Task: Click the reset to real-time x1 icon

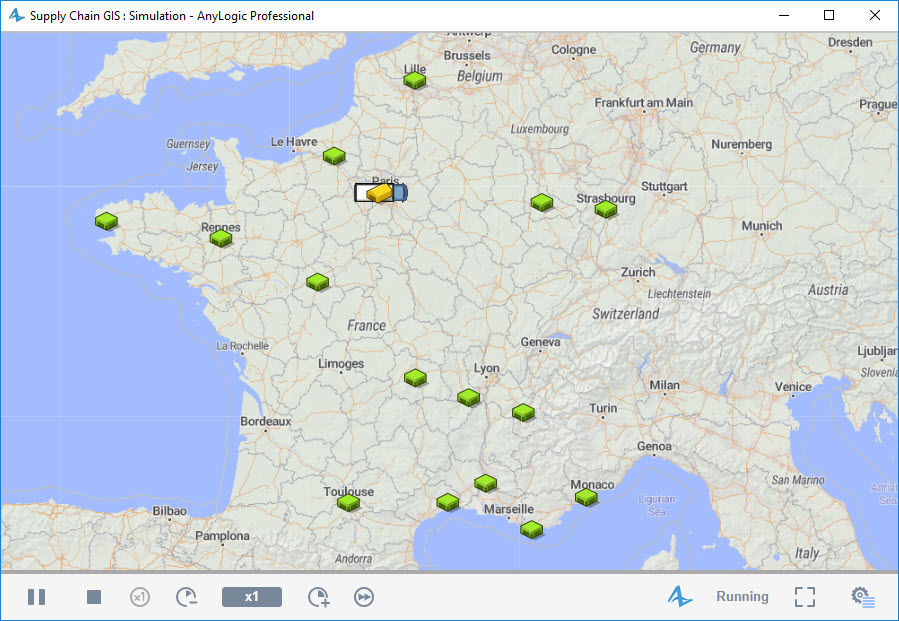Action: coord(140,596)
